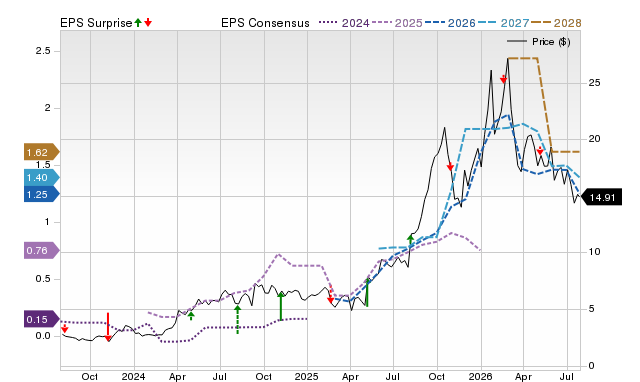Click the 2027 EPS consensus legend entry

(x=503, y=23)
